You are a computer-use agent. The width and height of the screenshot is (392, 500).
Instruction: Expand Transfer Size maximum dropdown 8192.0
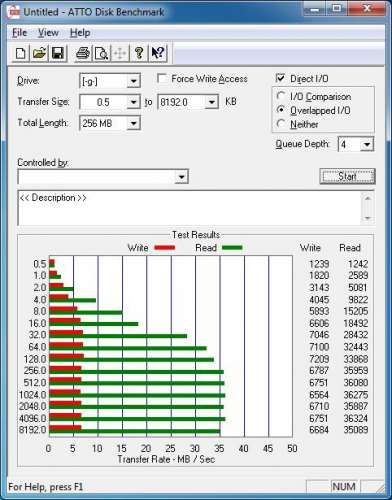(211, 102)
